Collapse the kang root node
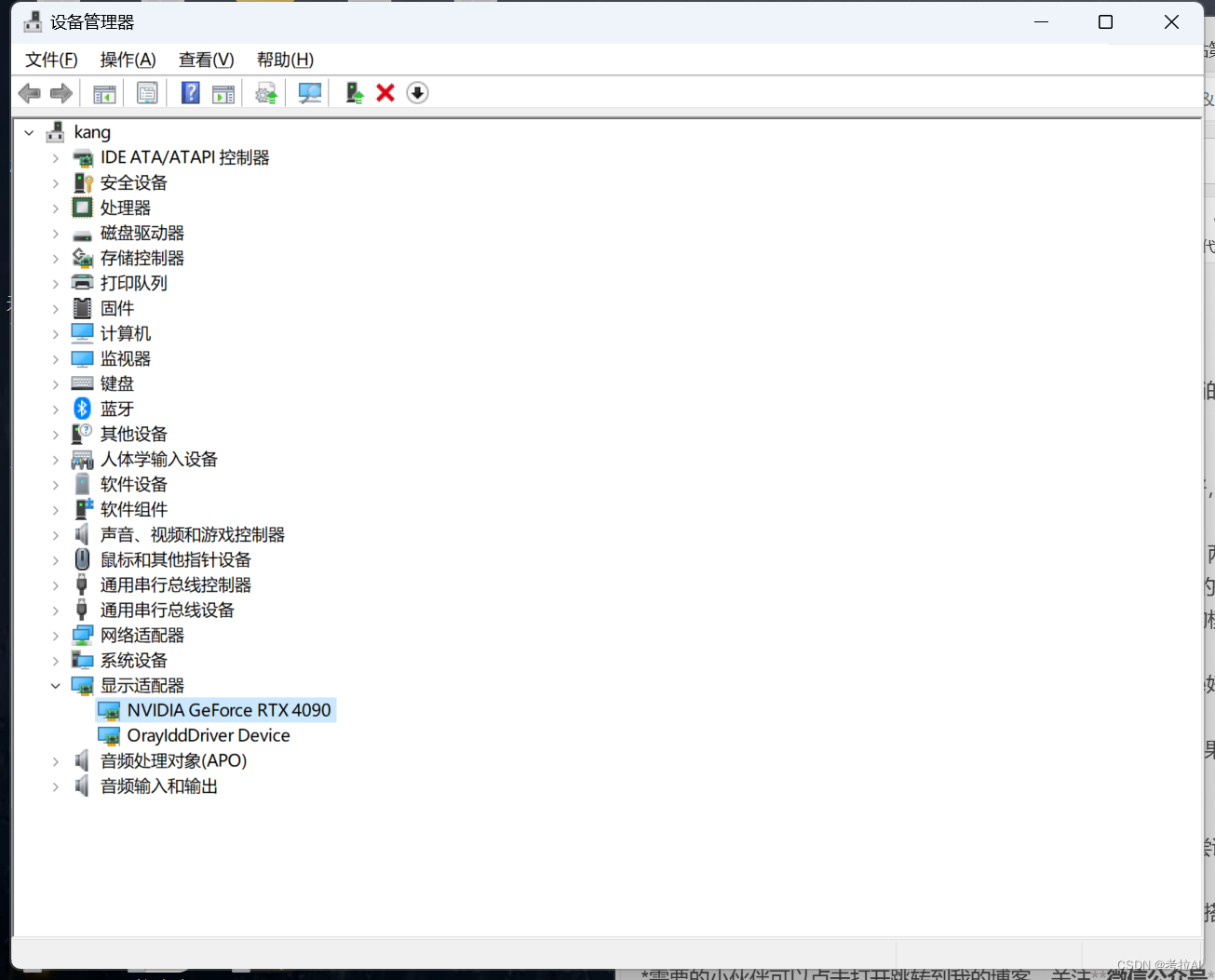This screenshot has width=1215, height=980. (29, 132)
